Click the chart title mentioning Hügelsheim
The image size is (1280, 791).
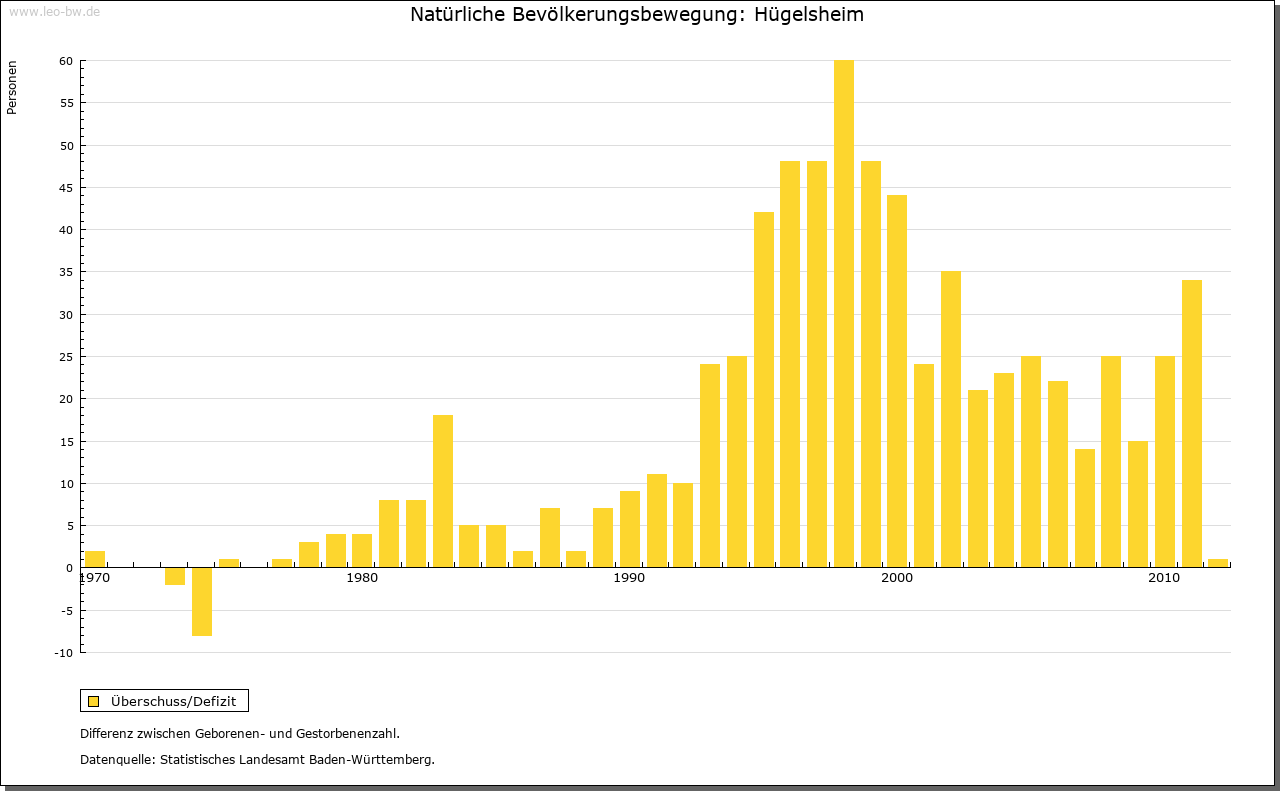637,15
